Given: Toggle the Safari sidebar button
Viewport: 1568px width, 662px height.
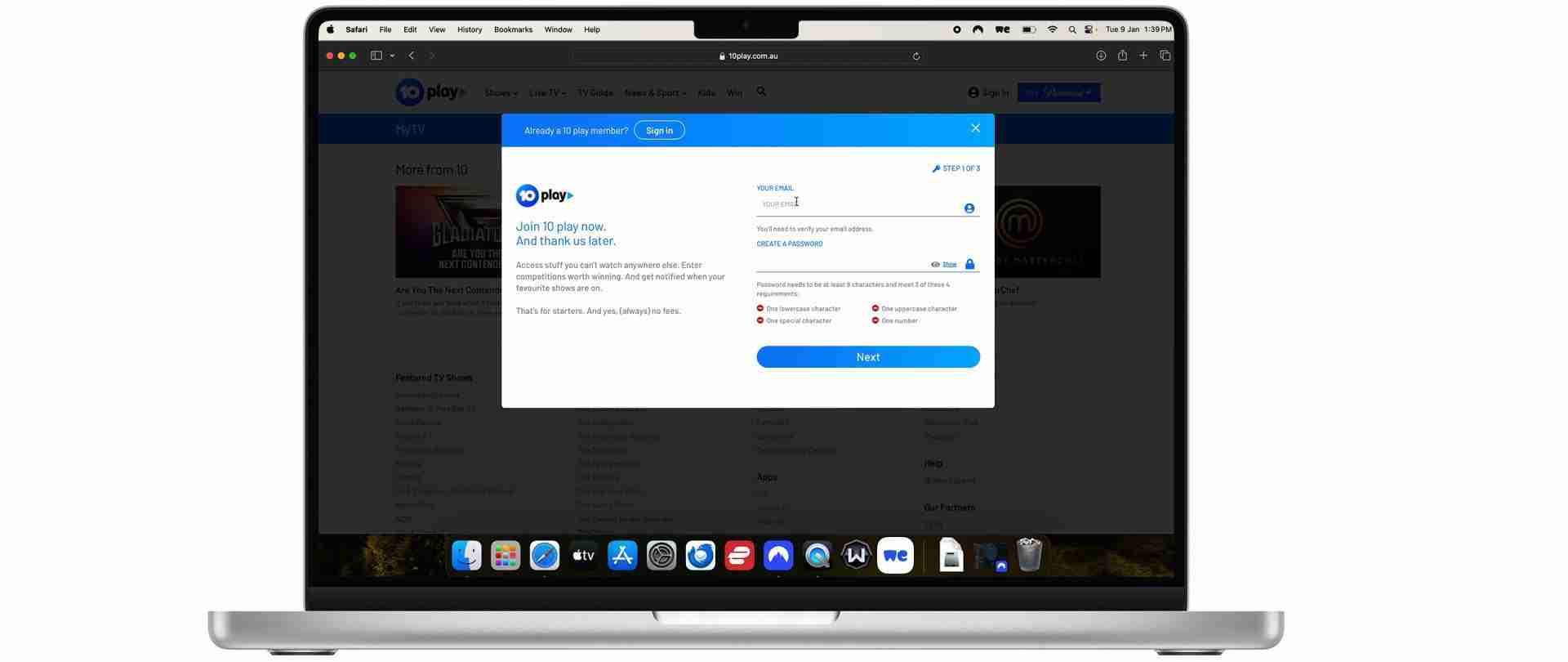Looking at the screenshot, I should 376,56.
